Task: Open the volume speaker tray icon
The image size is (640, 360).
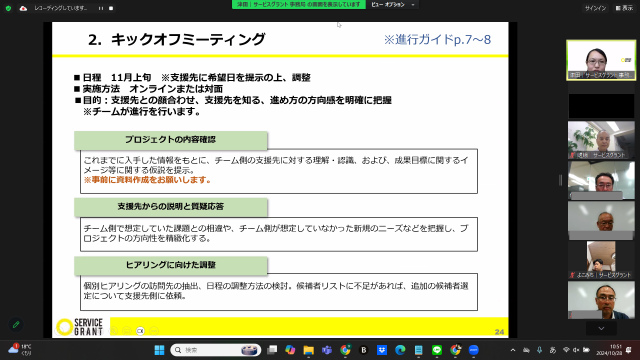Action: [576, 350]
